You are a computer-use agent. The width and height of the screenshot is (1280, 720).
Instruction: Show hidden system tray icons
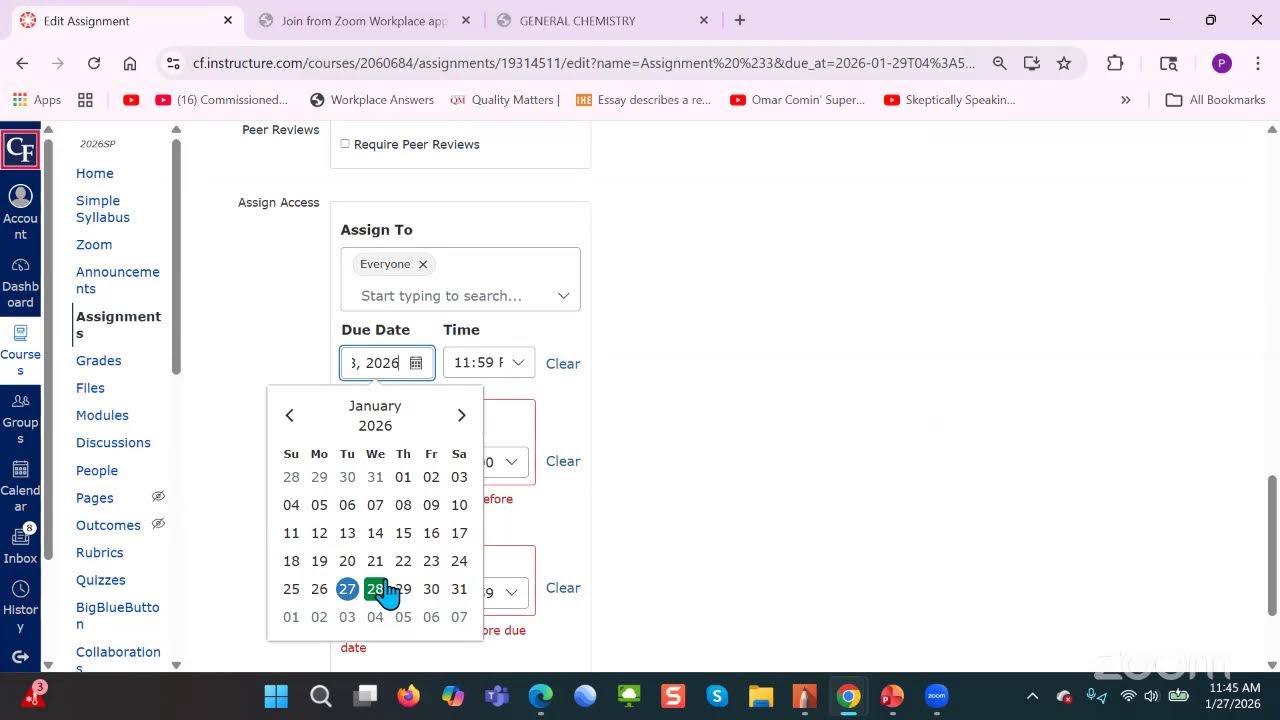click(x=1032, y=696)
